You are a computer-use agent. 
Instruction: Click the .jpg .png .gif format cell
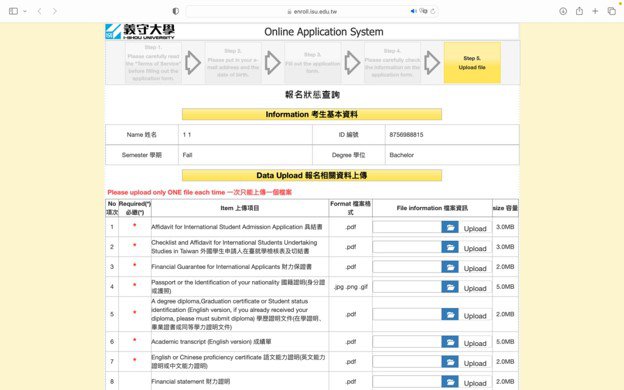[351, 287]
